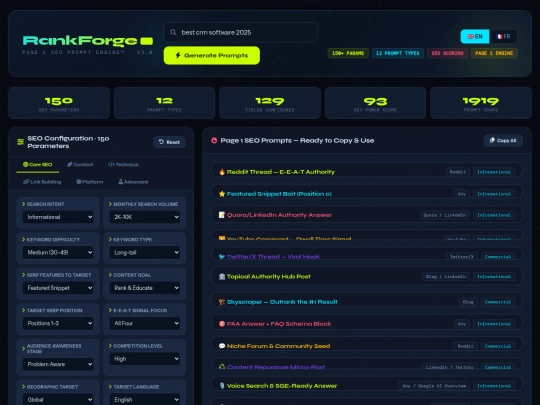Click the Voice Search & SGE-Ready Answer title
Image resolution: width=540 pixels, height=405 pixels.
[282, 386]
